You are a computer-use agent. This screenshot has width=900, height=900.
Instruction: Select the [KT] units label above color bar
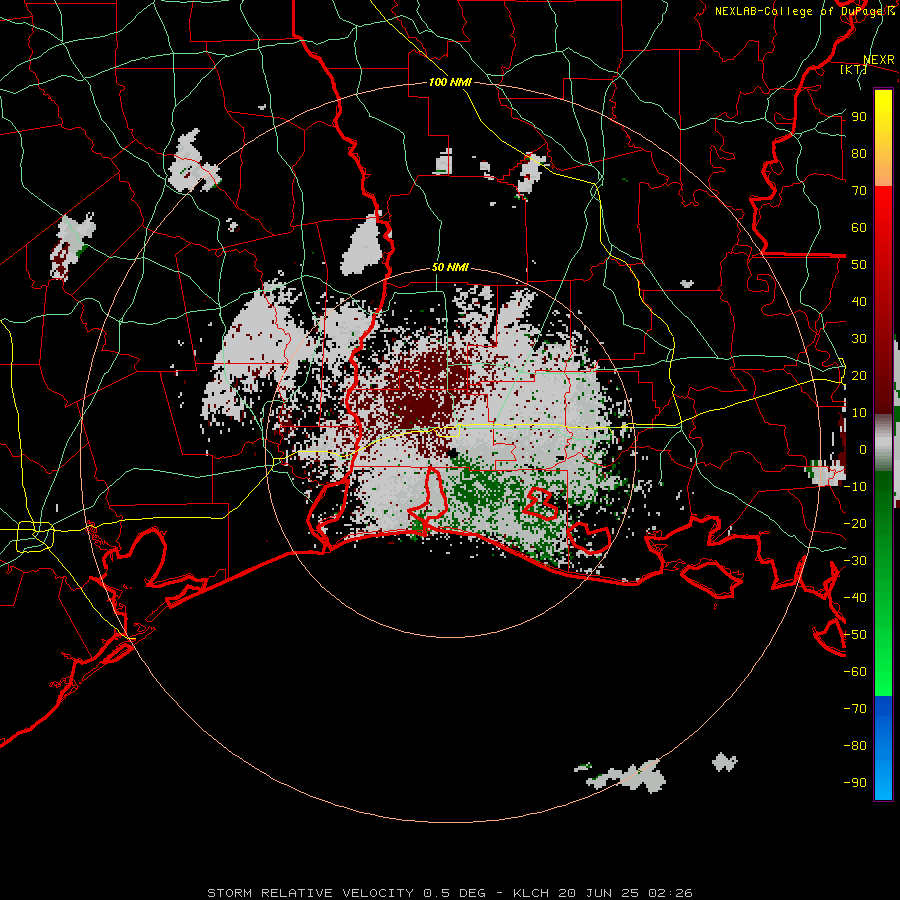coord(853,69)
